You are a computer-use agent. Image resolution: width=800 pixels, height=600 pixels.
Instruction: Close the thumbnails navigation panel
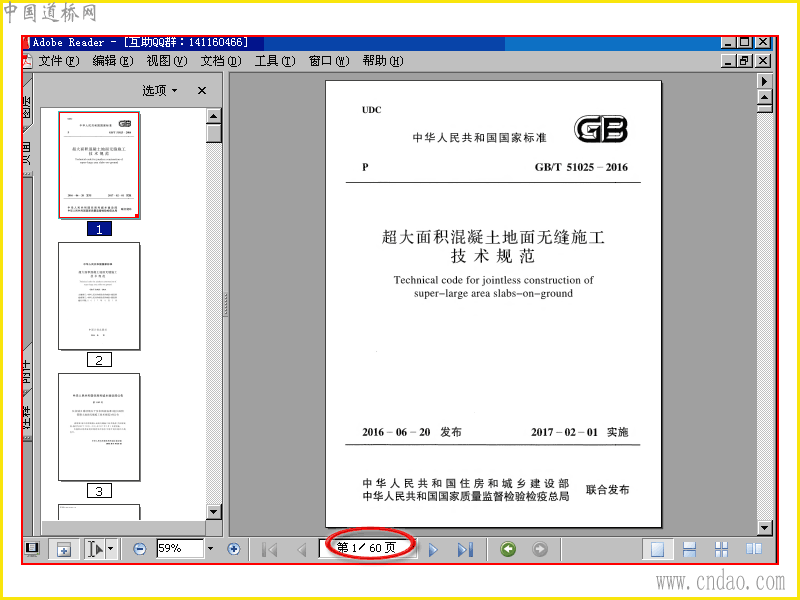[202, 91]
